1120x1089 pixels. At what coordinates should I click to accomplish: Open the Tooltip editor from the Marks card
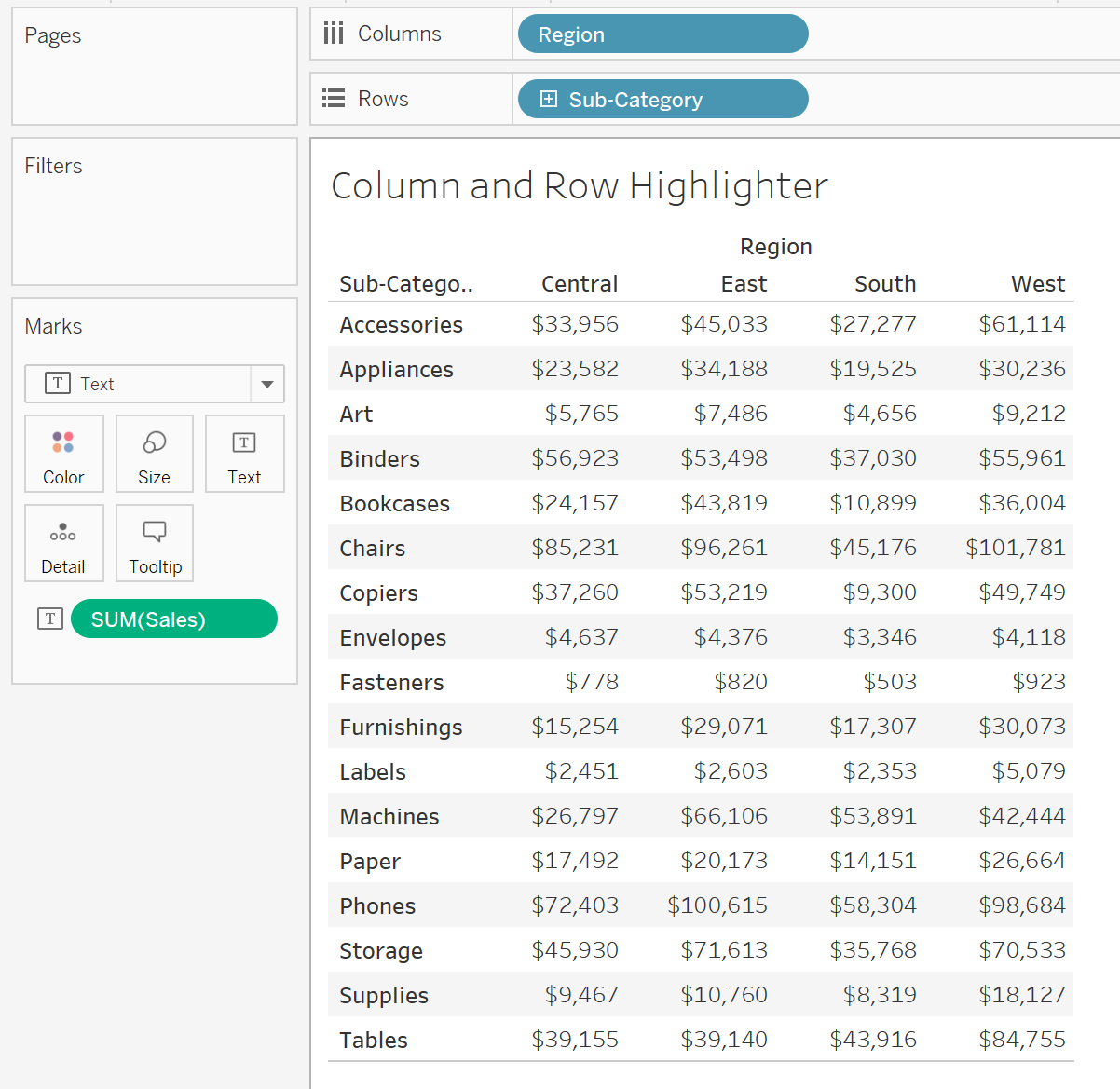click(x=154, y=543)
